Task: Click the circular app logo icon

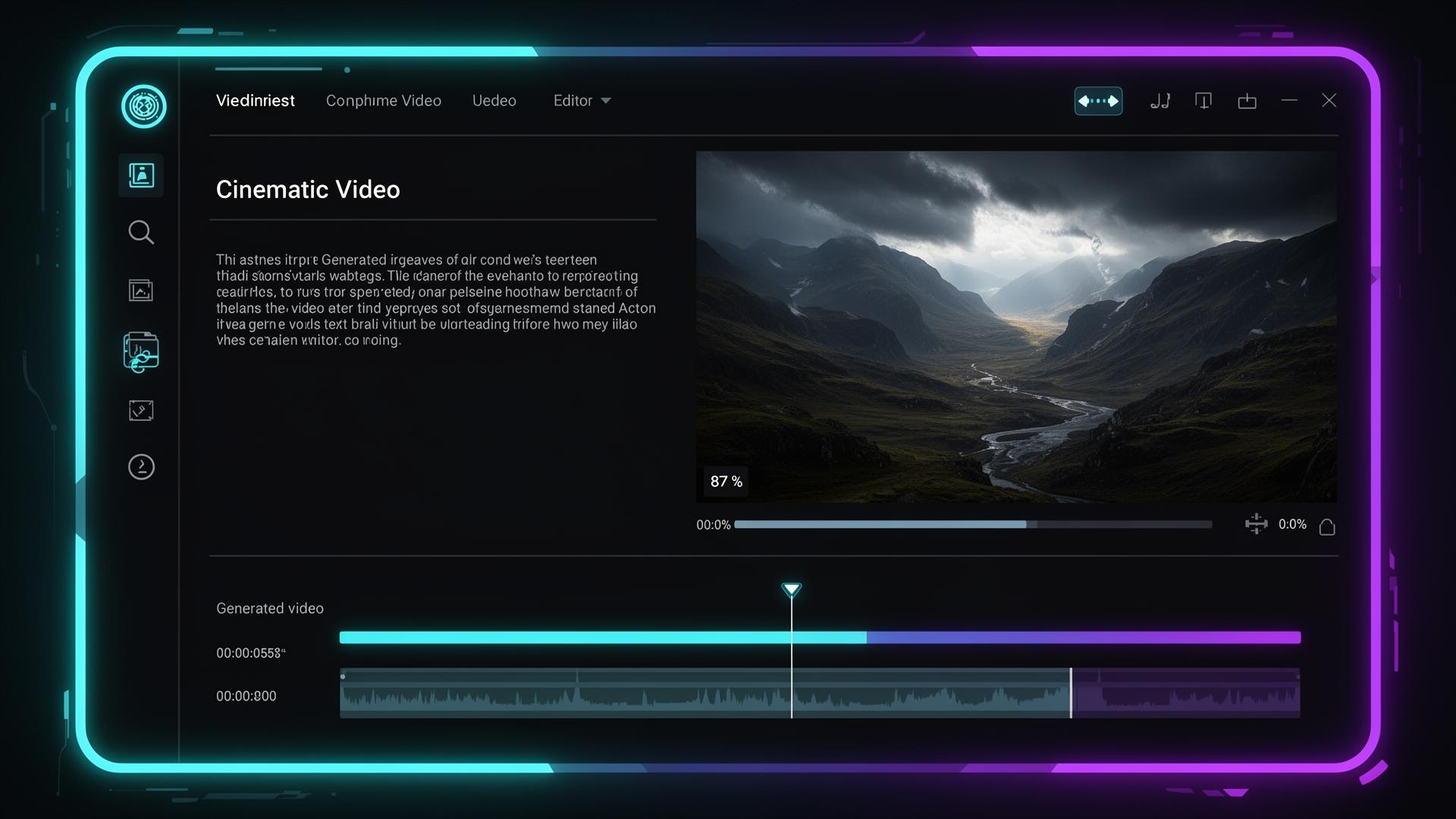Action: tap(143, 106)
